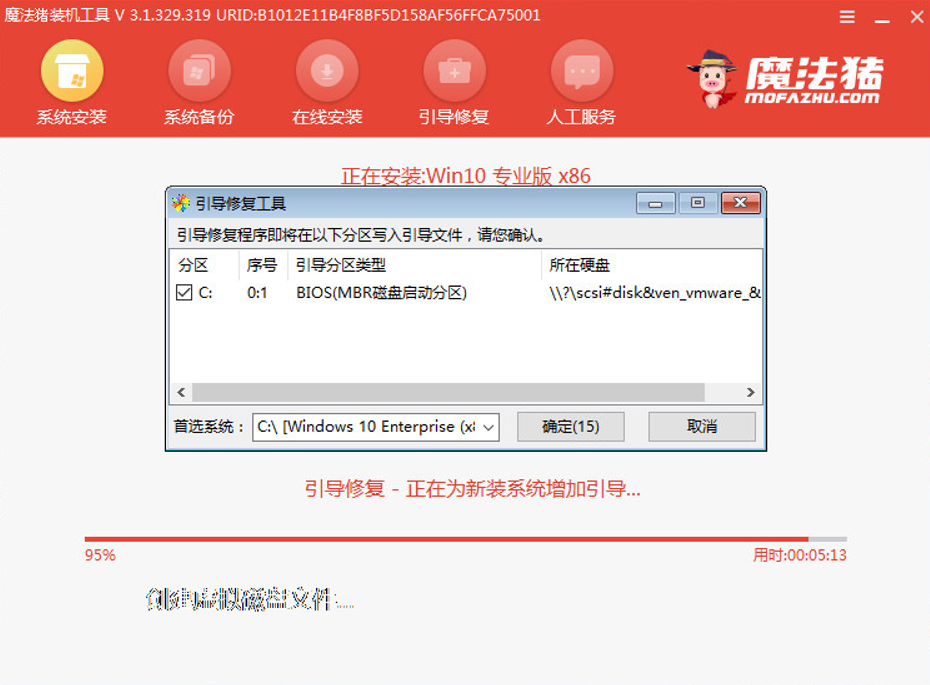Image resolution: width=930 pixels, height=685 pixels.
Task: Click the 引导修复工具 dialog title icon
Action: pyautogui.click(x=180, y=202)
